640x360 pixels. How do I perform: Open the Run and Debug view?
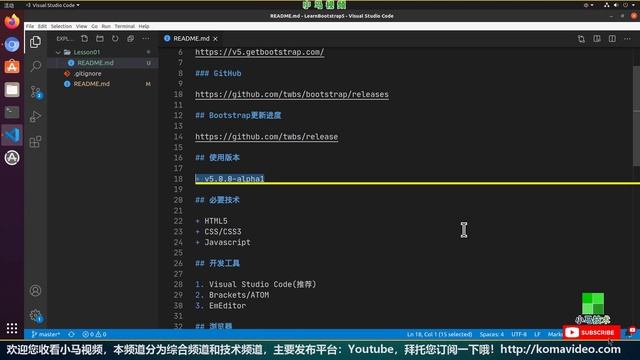(36, 117)
